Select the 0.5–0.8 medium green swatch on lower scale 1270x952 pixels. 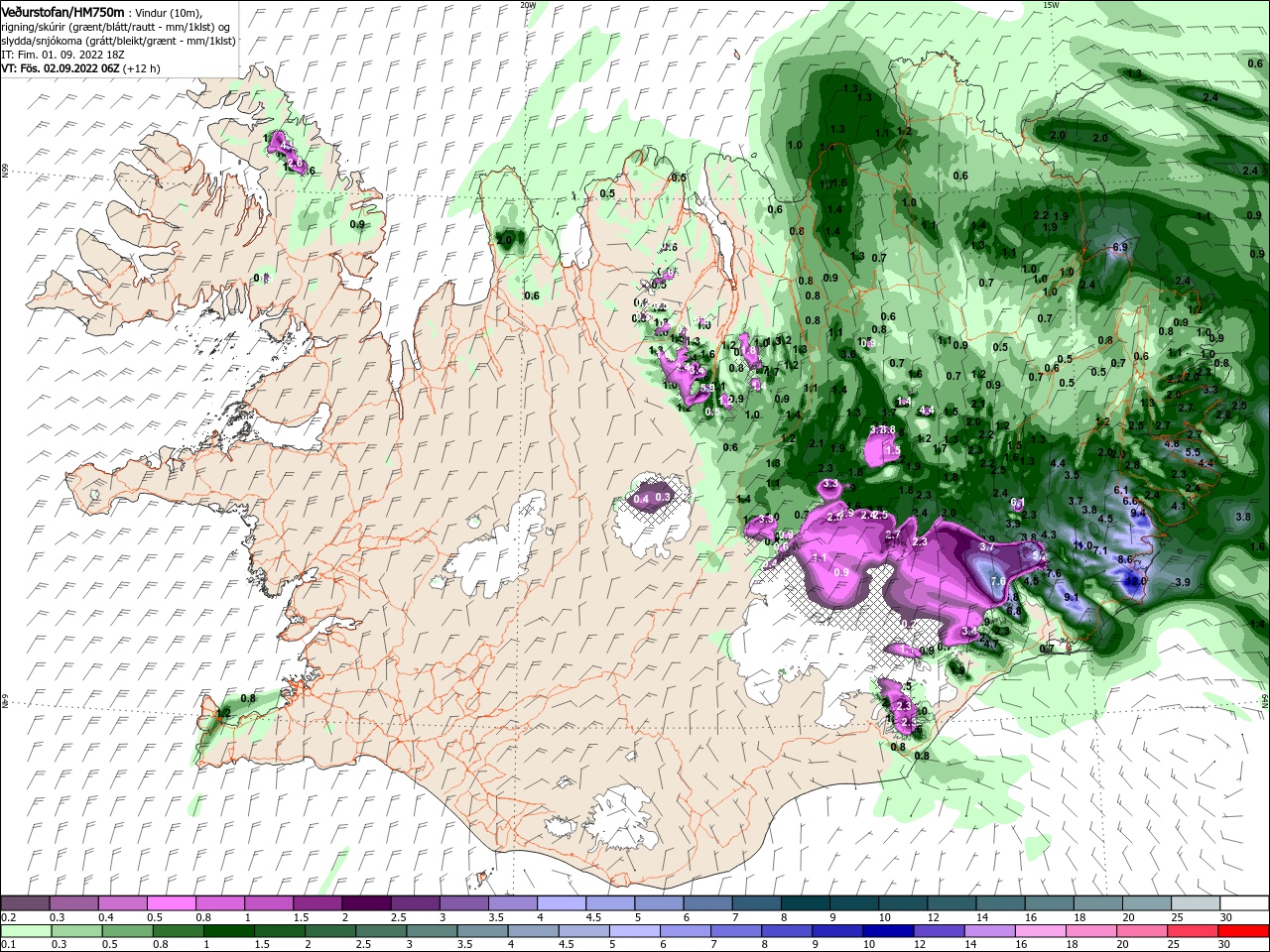click(129, 931)
